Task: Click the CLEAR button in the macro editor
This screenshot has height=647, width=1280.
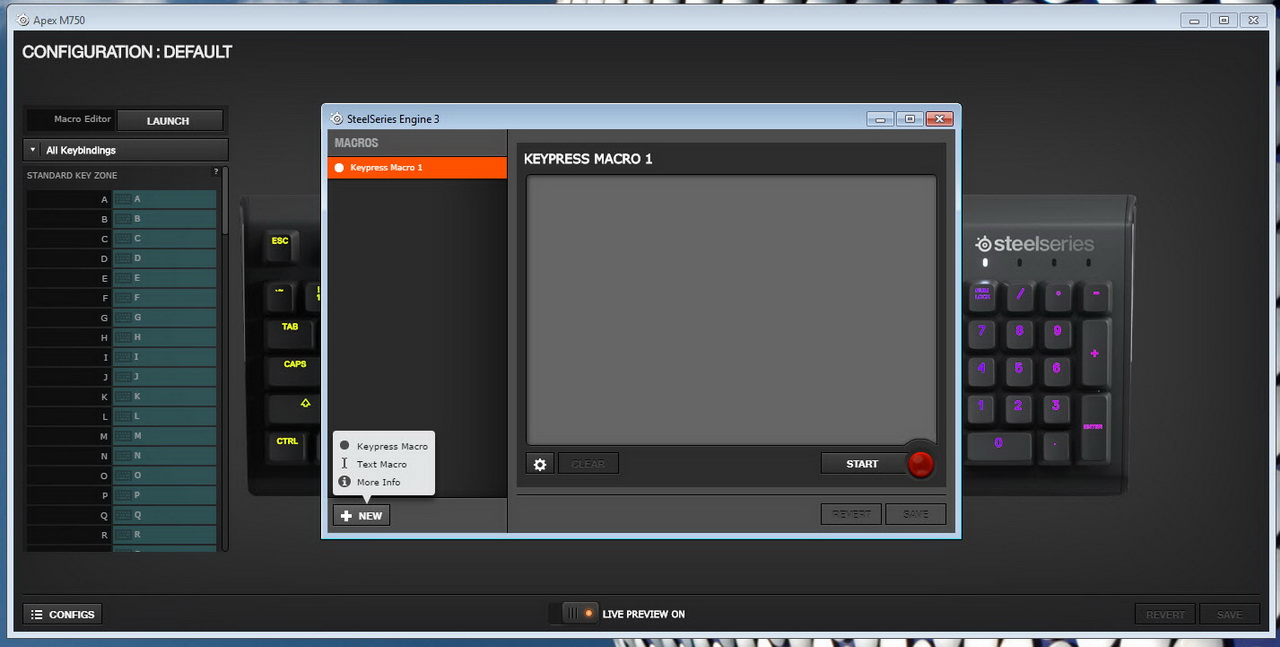Action: 588,464
